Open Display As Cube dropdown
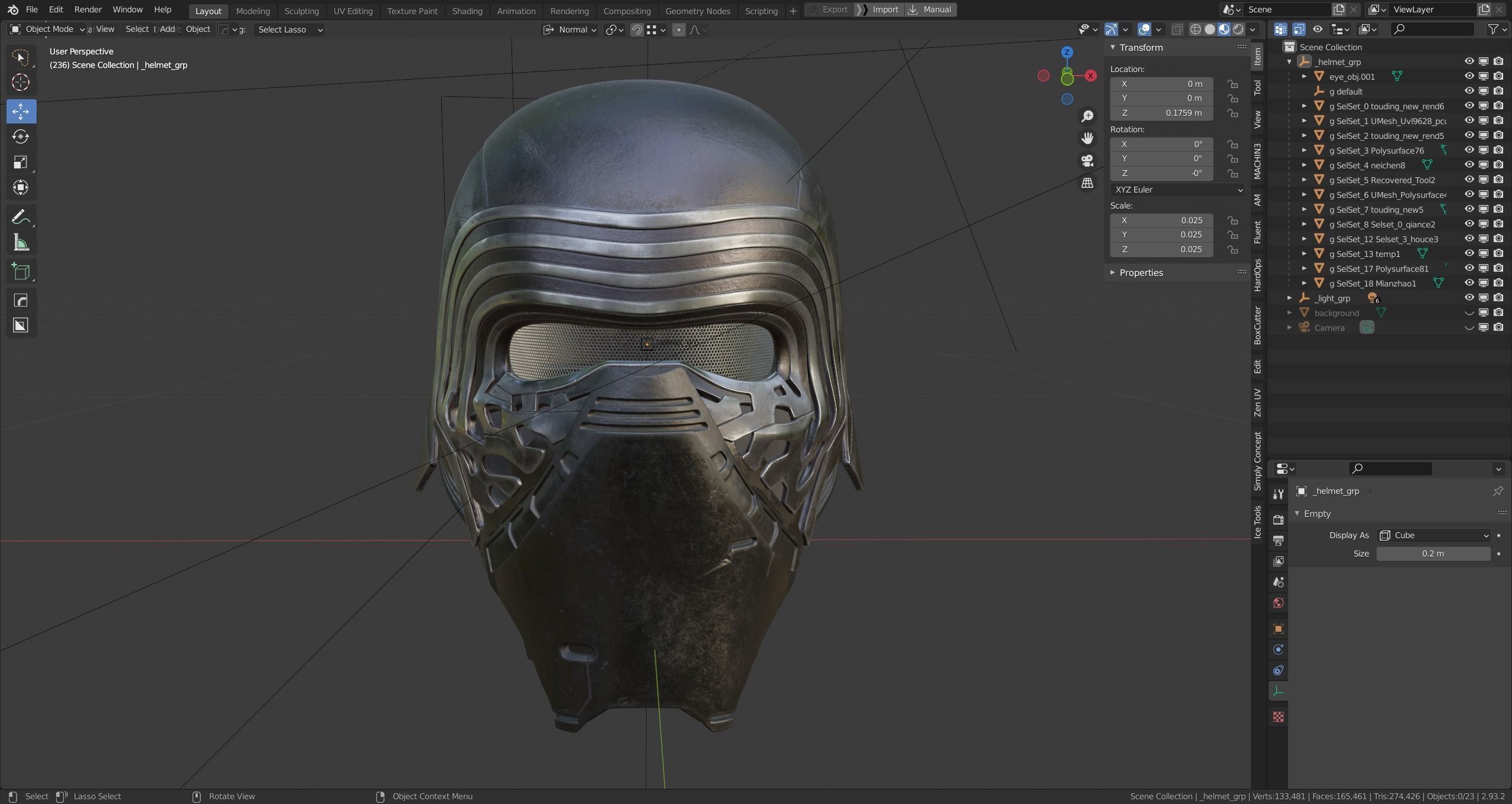The width and height of the screenshot is (1512, 804). click(x=1433, y=535)
